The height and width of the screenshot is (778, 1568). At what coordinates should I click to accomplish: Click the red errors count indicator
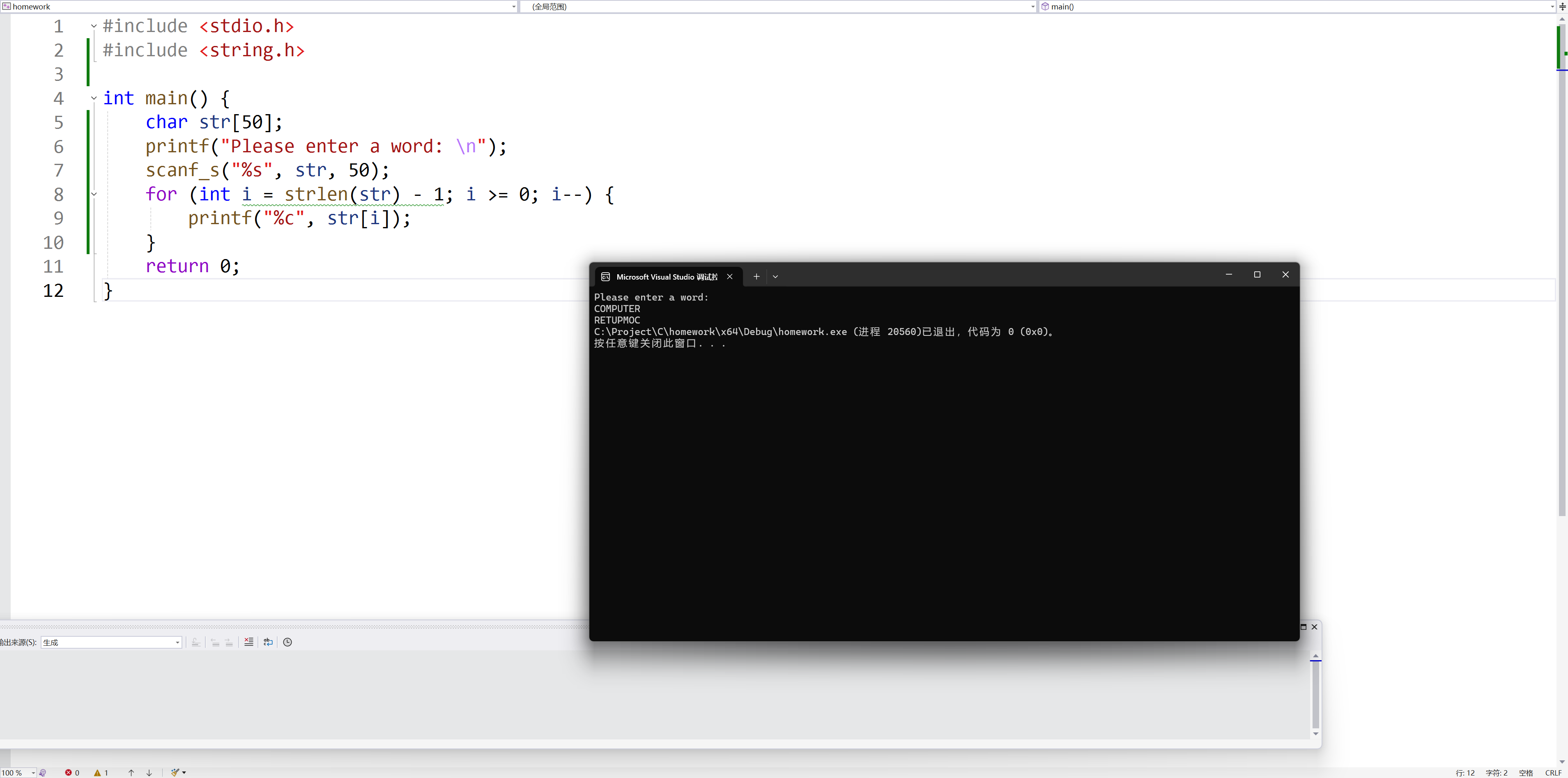(72, 773)
